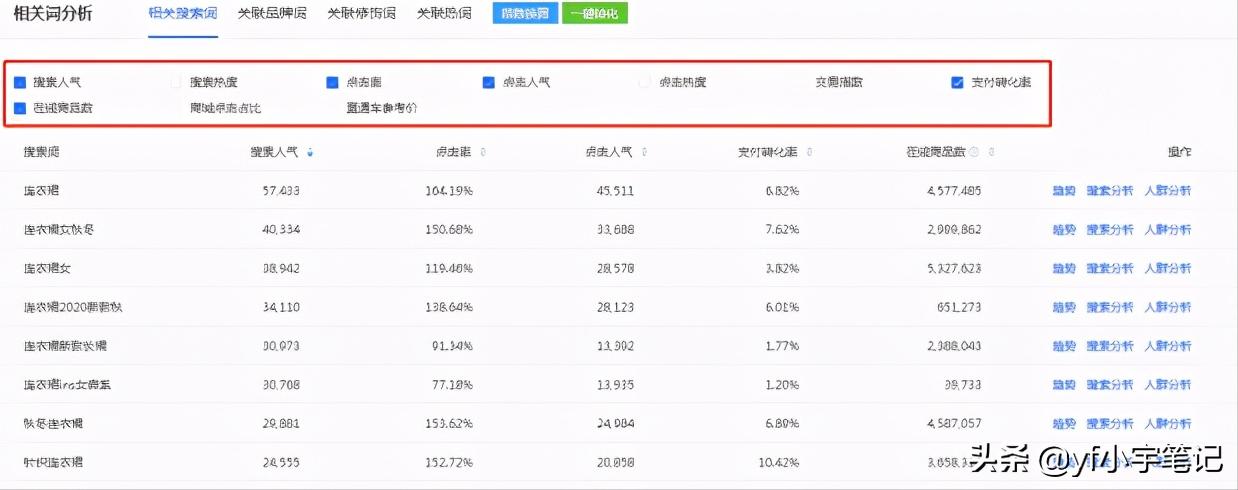Select keyword 秋冬连衣裙 in the table

[53, 424]
